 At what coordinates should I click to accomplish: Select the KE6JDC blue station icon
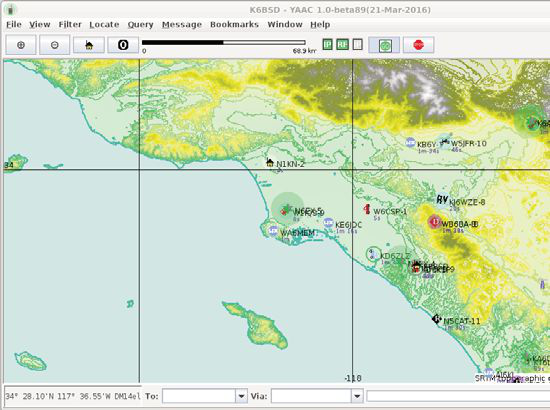coord(328,222)
